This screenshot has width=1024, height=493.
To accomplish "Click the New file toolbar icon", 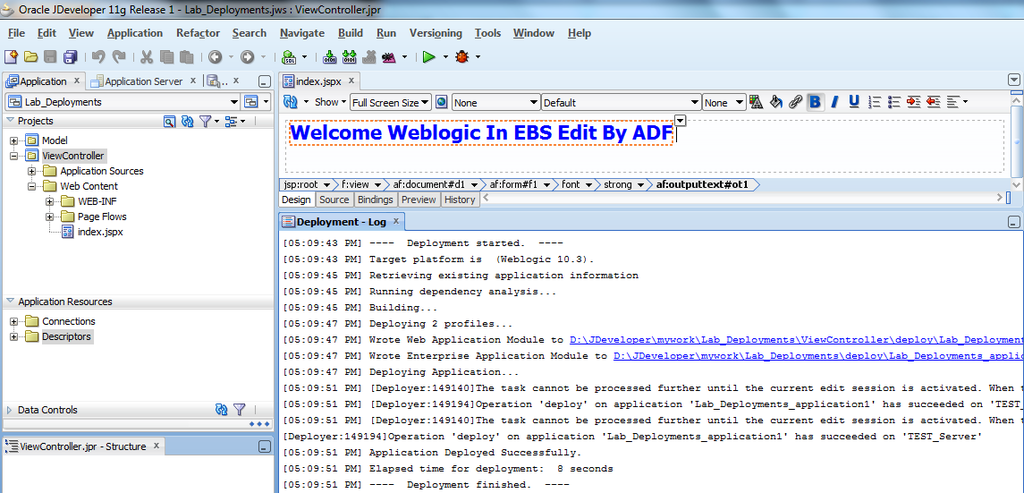I will coord(10,57).
